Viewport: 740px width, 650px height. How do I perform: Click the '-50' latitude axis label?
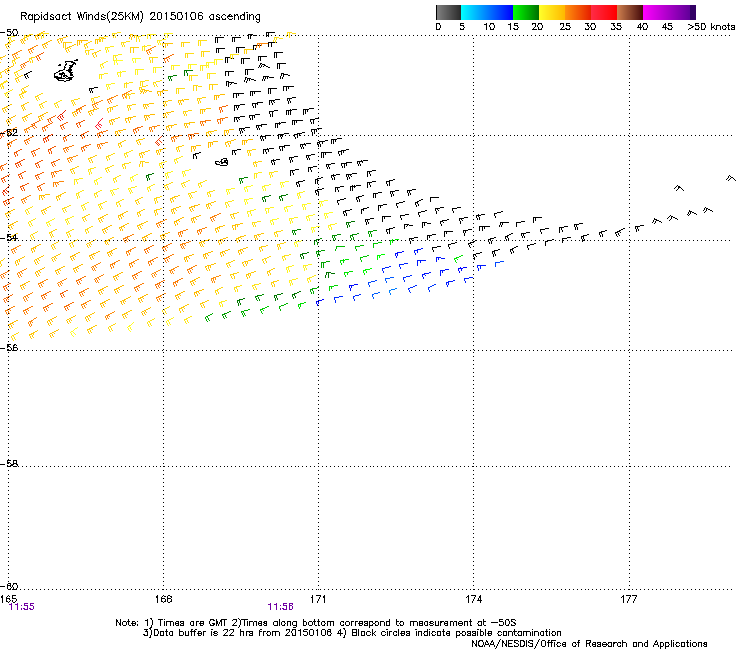click(x=9, y=33)
